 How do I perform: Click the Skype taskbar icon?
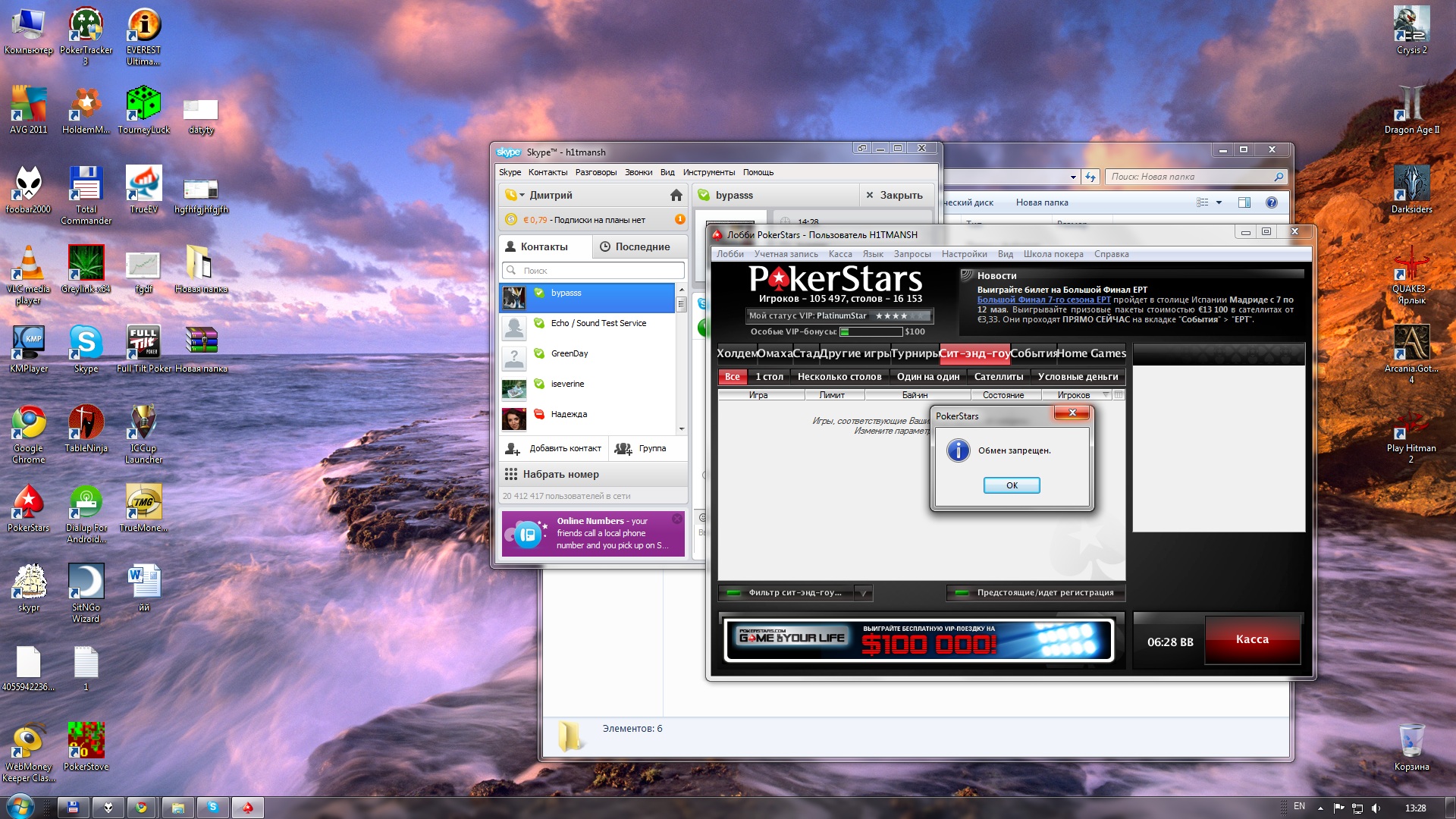coord(213,808)
